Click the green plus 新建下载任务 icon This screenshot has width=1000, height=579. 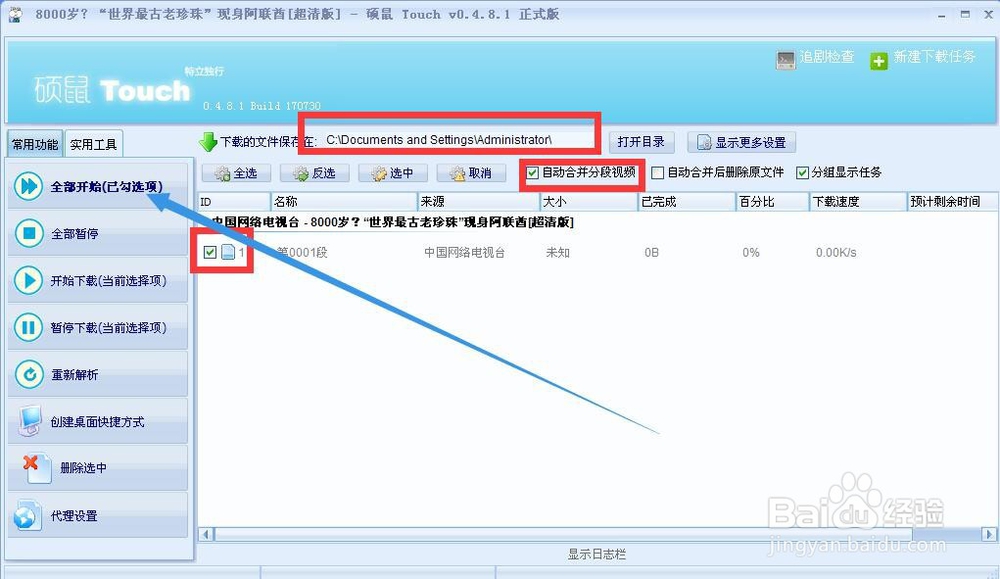[x=879, y=61]
